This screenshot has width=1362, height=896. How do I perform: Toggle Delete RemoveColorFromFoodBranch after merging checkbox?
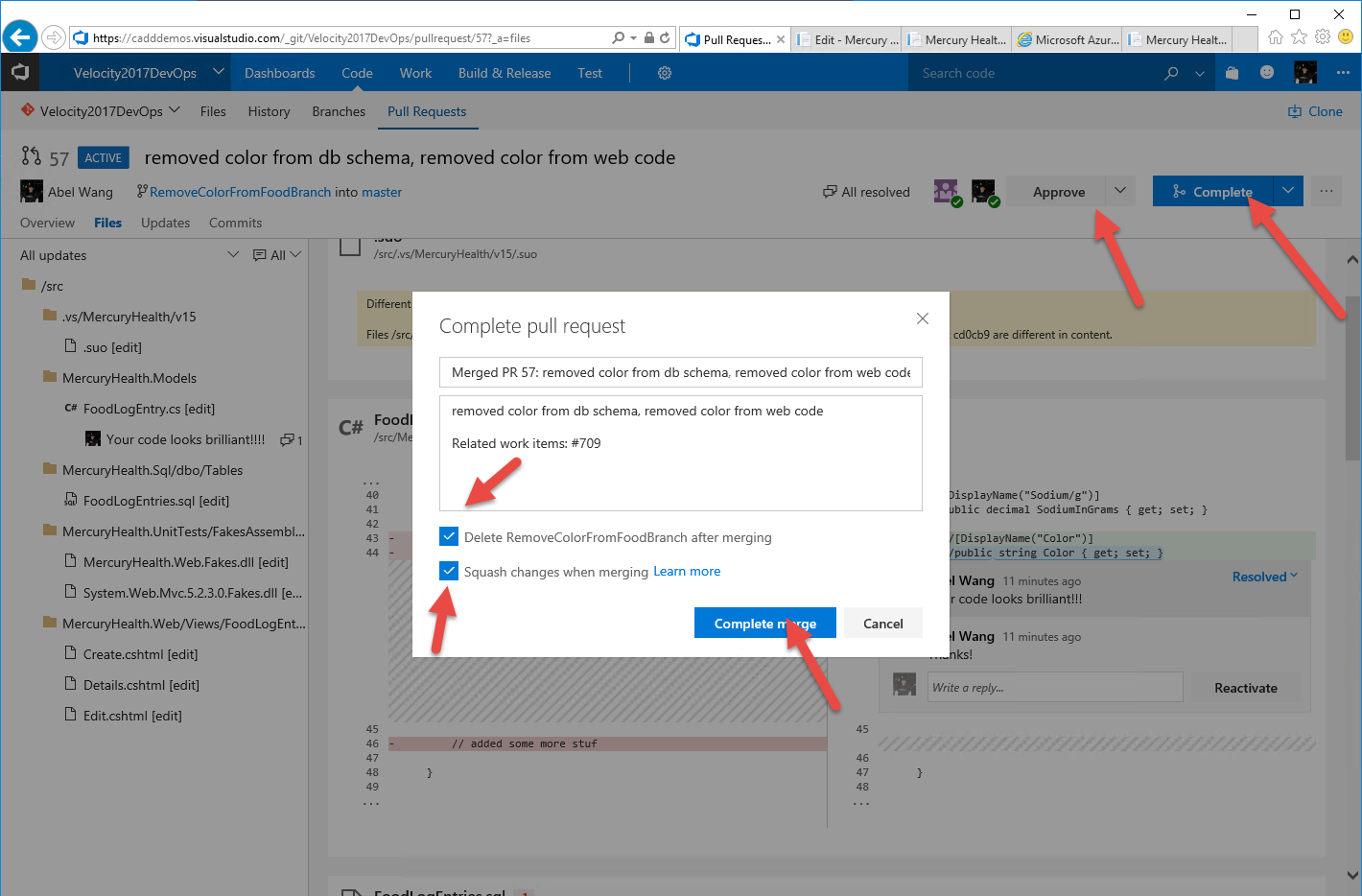click(449, 536)
